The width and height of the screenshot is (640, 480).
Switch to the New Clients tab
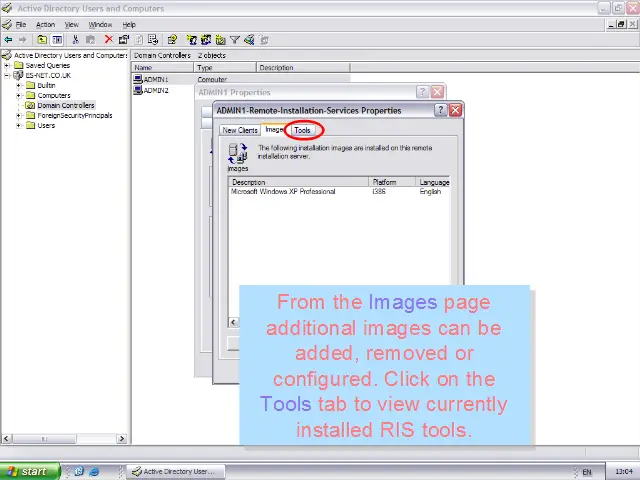(x=240, y=130)
